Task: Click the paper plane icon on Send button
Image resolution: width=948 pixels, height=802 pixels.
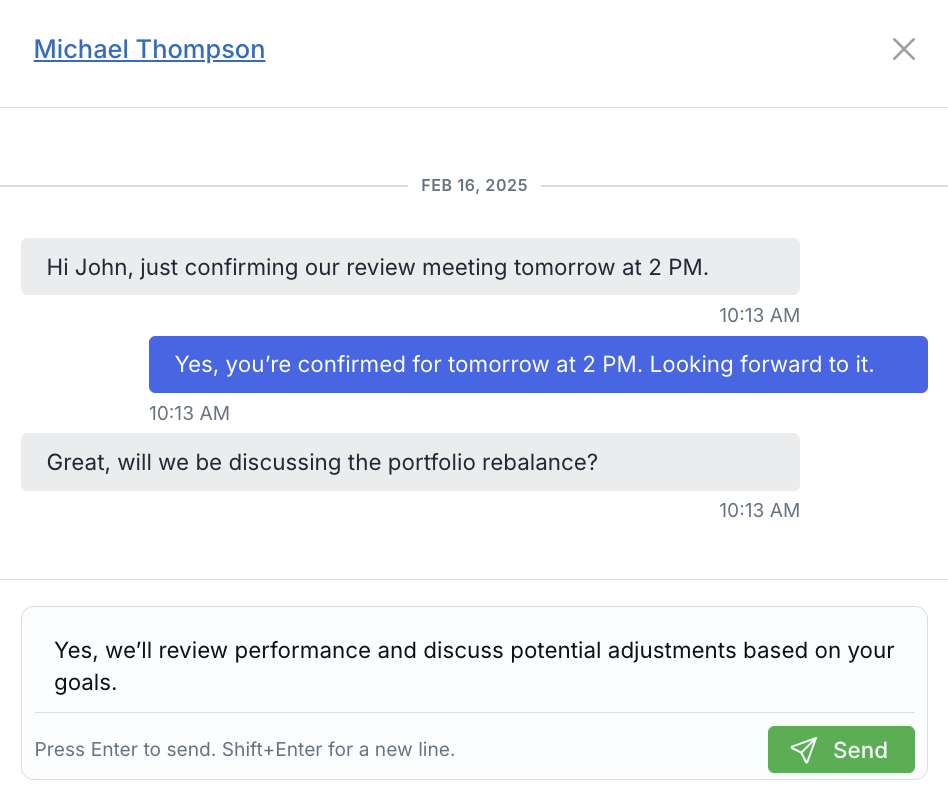Action: pos(804,749)
